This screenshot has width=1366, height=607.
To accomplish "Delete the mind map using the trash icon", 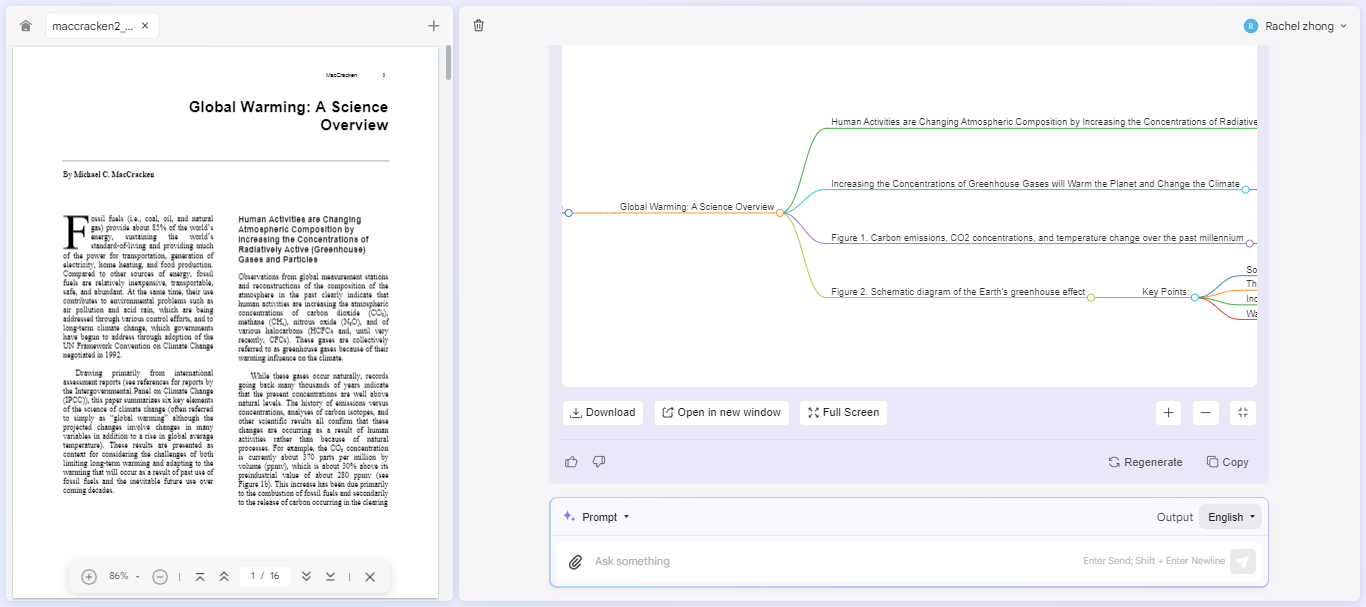I will (478, 25).
